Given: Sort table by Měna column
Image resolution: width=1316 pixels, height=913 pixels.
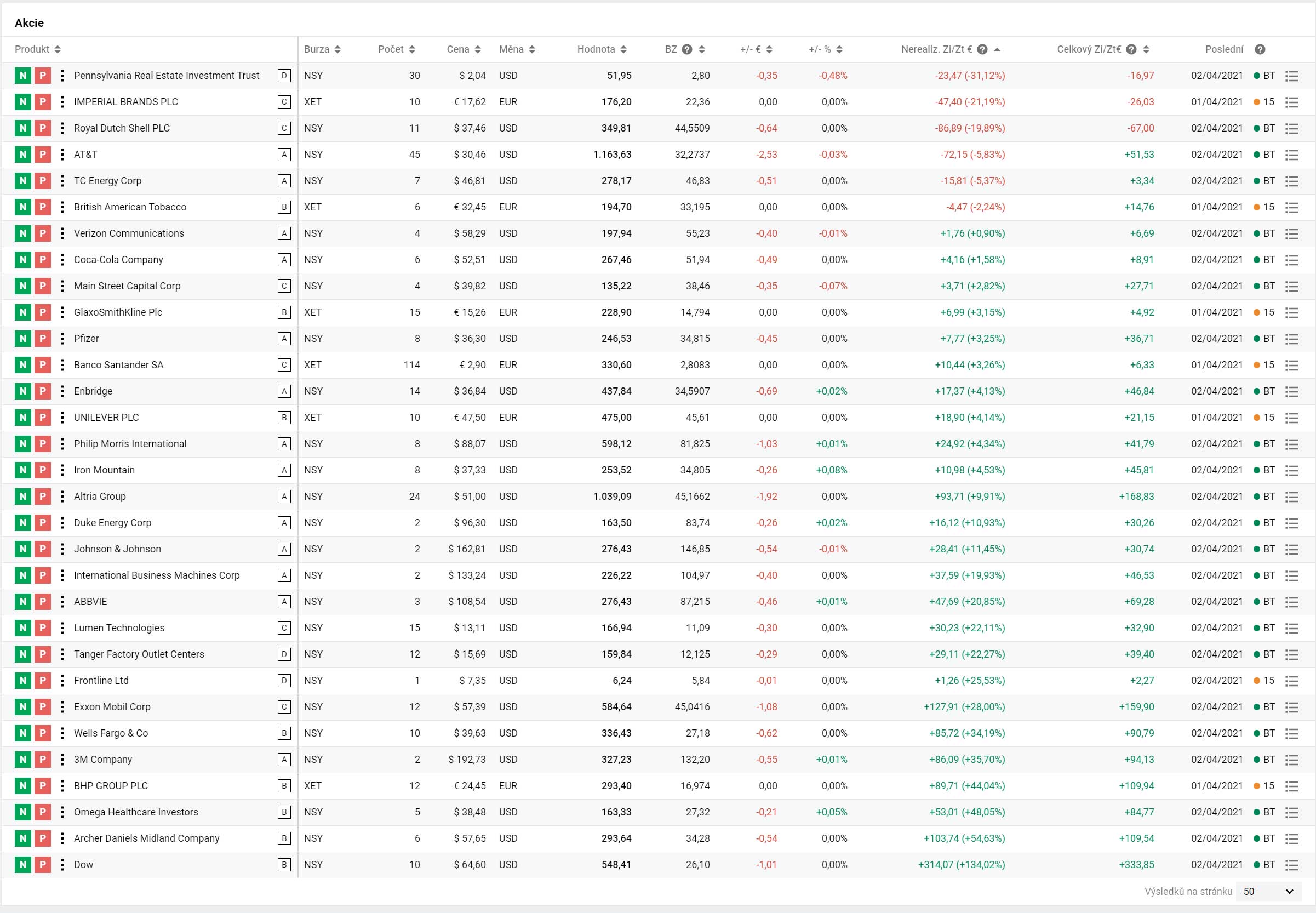Looking at the screenshot, I should click(517, 49).
